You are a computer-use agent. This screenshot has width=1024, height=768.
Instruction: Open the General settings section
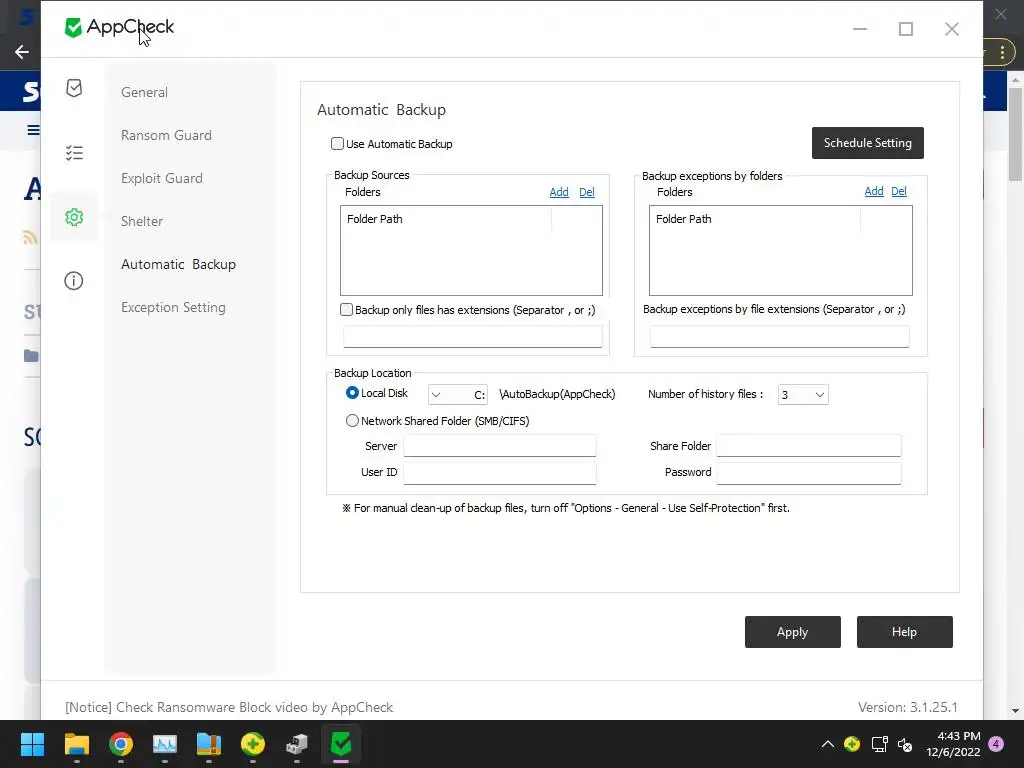click(x=144, y=92)
